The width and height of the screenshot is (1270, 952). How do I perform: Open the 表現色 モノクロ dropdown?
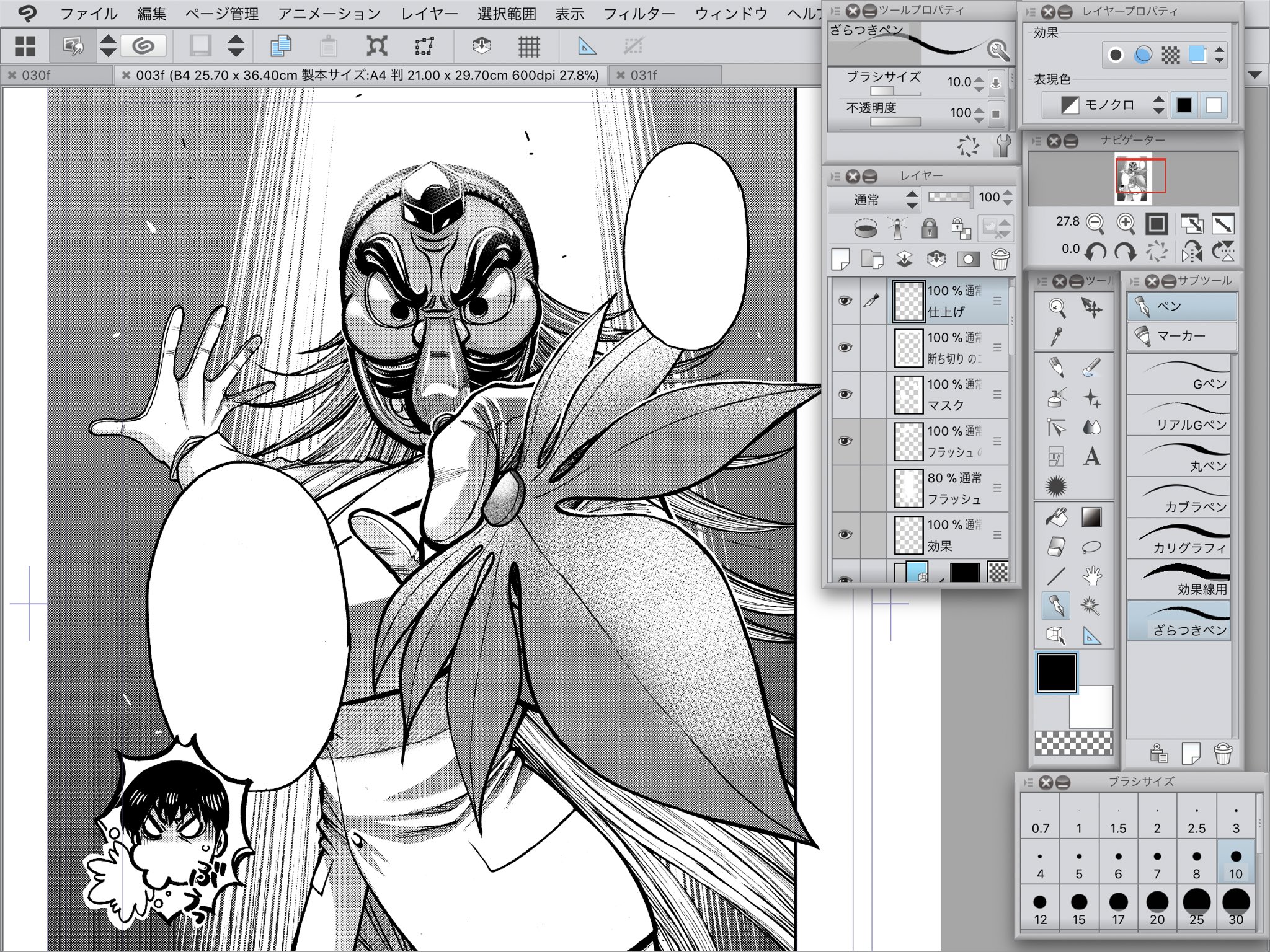point(1104,105)
